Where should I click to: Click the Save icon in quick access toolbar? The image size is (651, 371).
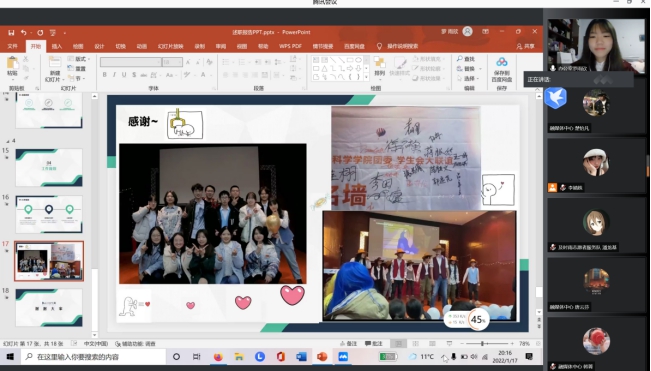pos(11,32)
